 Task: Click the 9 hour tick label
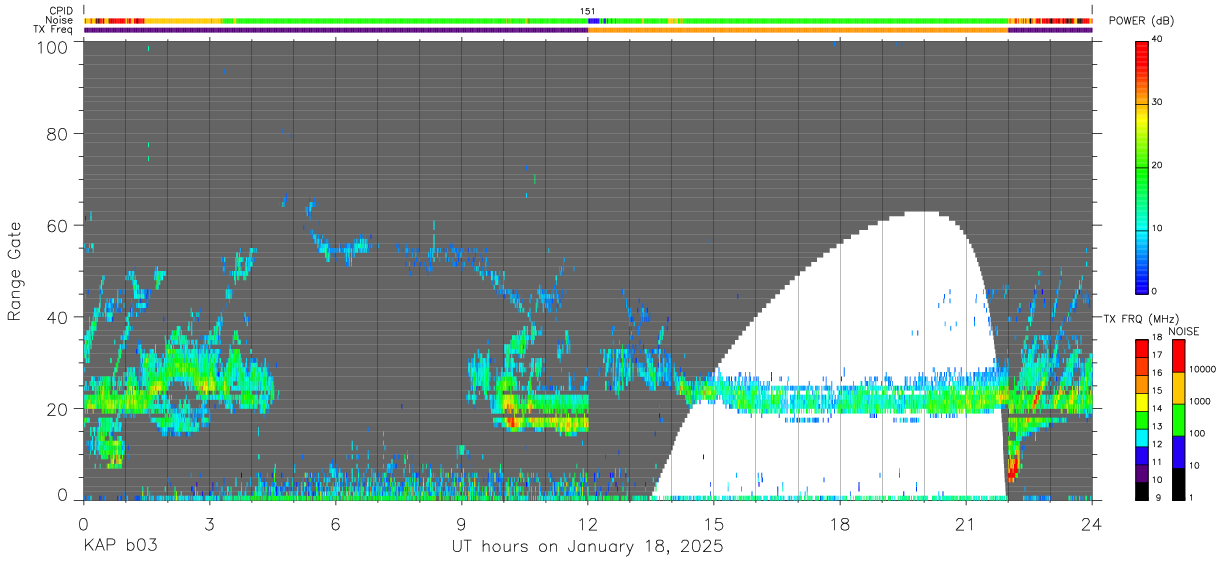(461, 525)
